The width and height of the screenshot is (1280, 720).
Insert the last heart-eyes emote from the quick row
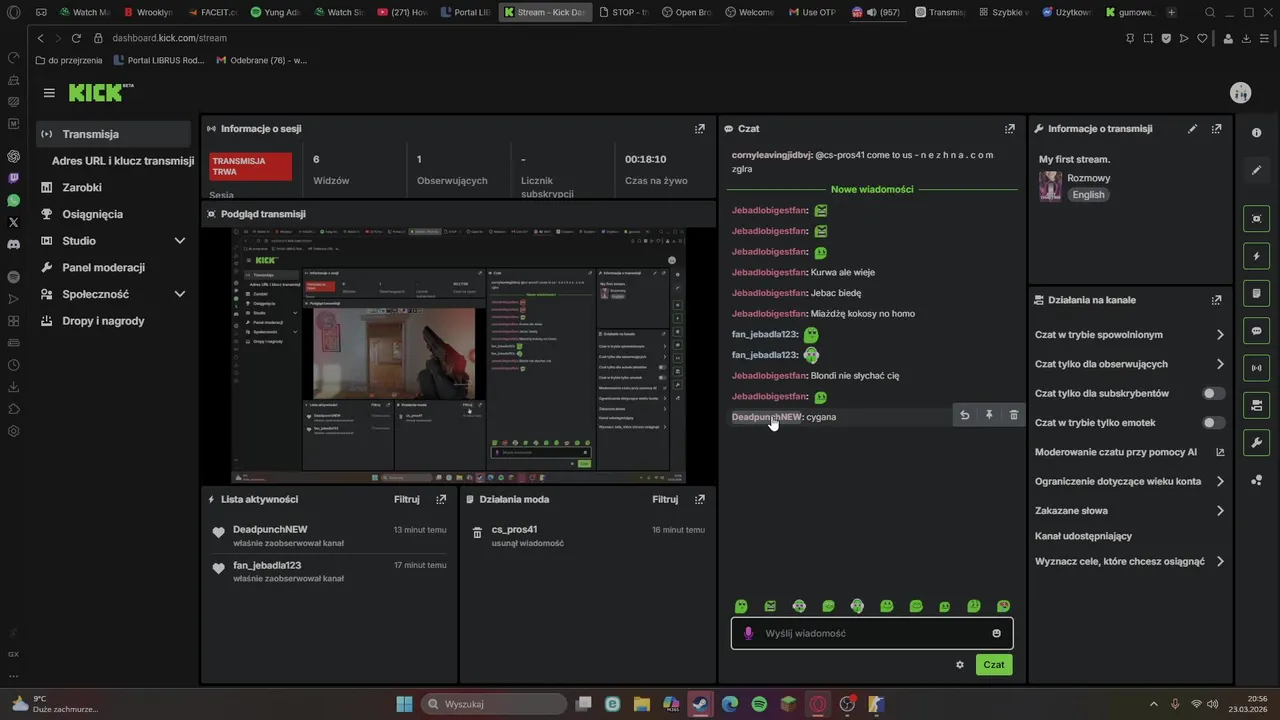[x=1003, y=606]
